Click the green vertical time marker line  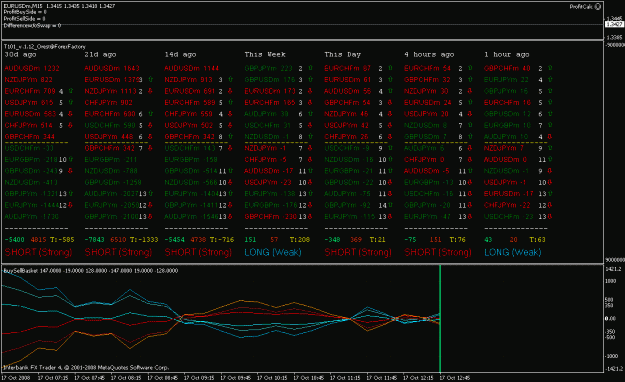(x=440, y=318)
